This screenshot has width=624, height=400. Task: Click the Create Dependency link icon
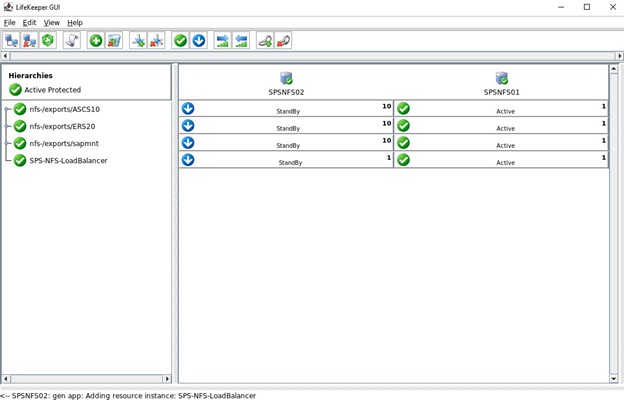pos(265,41)
